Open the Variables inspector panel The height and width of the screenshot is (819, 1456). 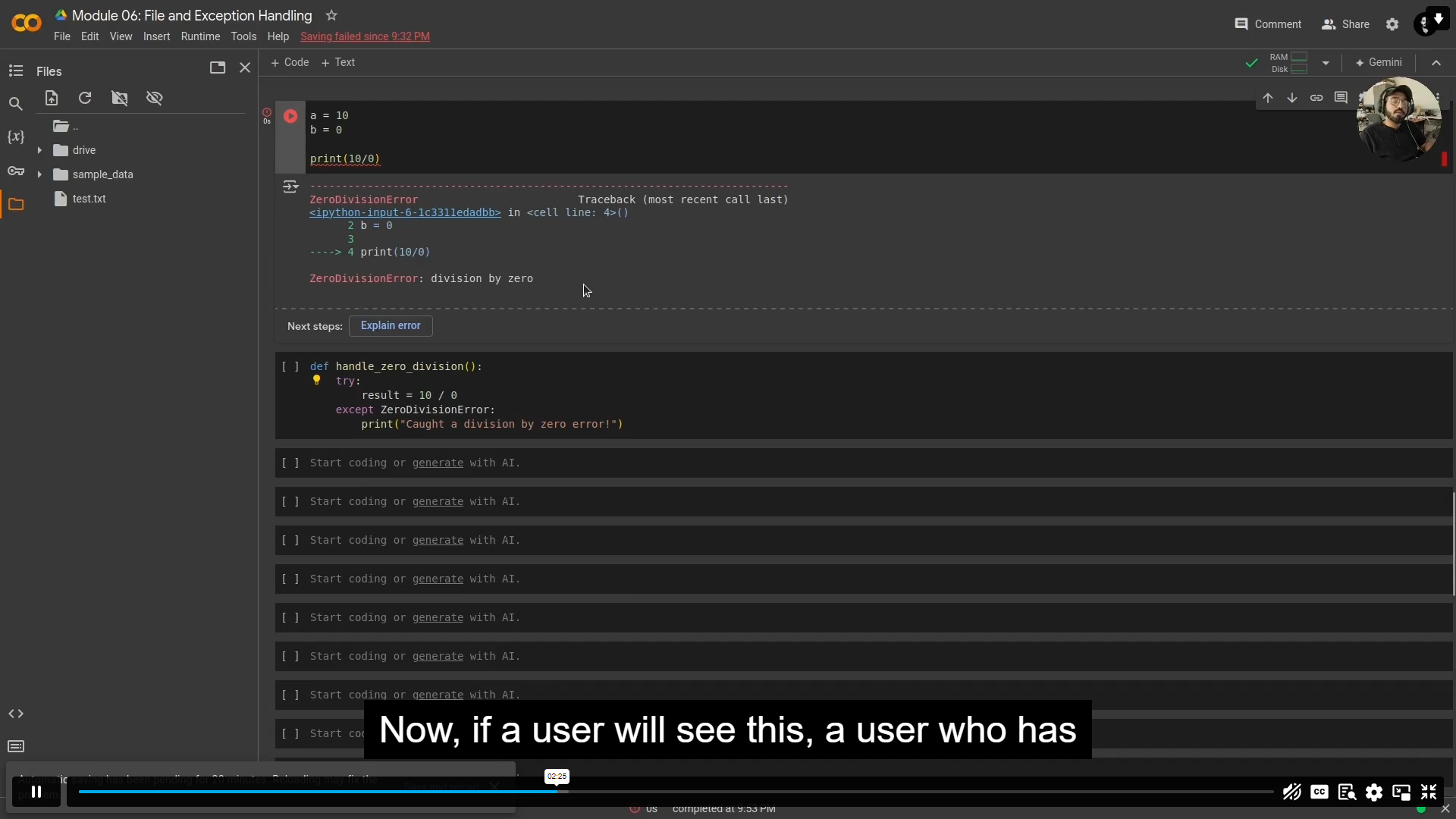[x=16, y=137]
